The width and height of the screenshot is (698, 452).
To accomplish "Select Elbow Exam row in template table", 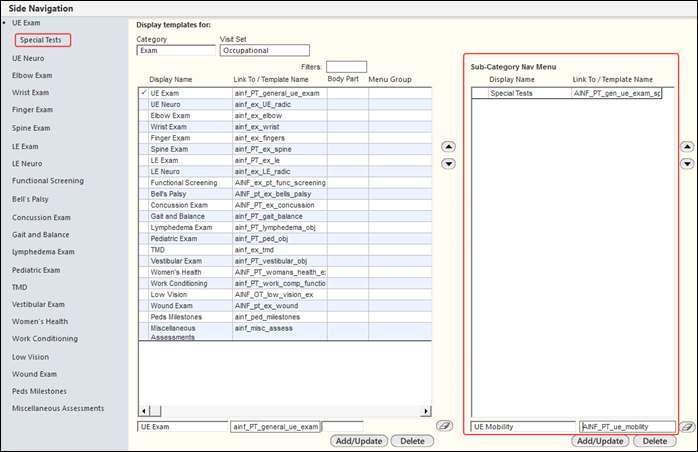I will pyautogui.click(x=285, y=115).
